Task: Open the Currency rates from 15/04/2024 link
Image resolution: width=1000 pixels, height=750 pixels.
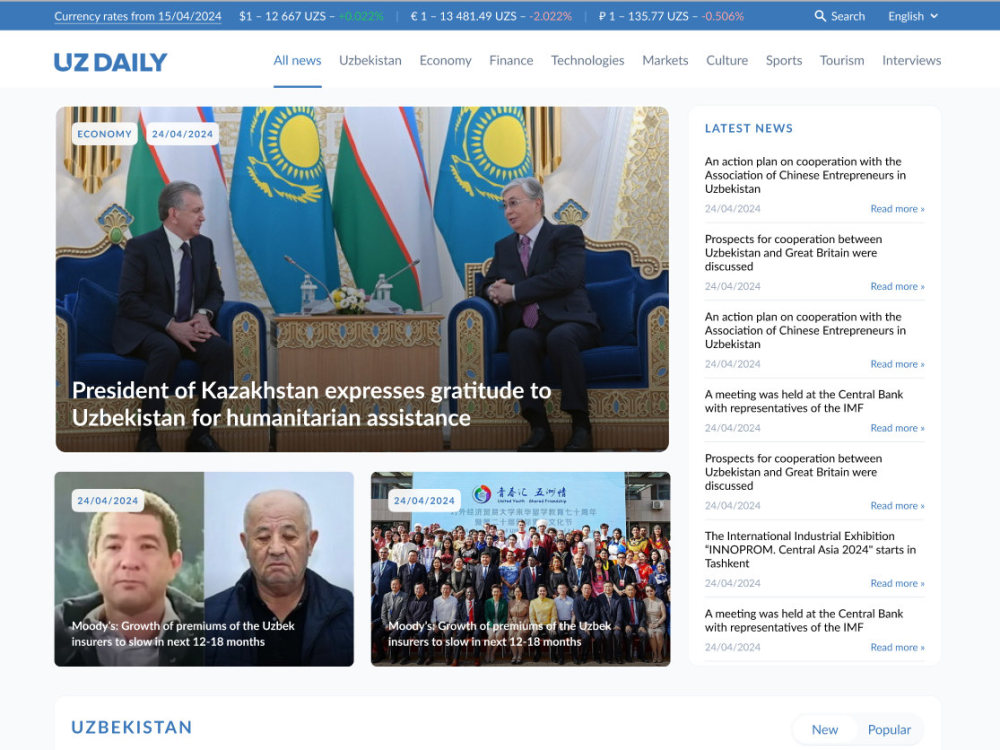Action: pos(138,16)
